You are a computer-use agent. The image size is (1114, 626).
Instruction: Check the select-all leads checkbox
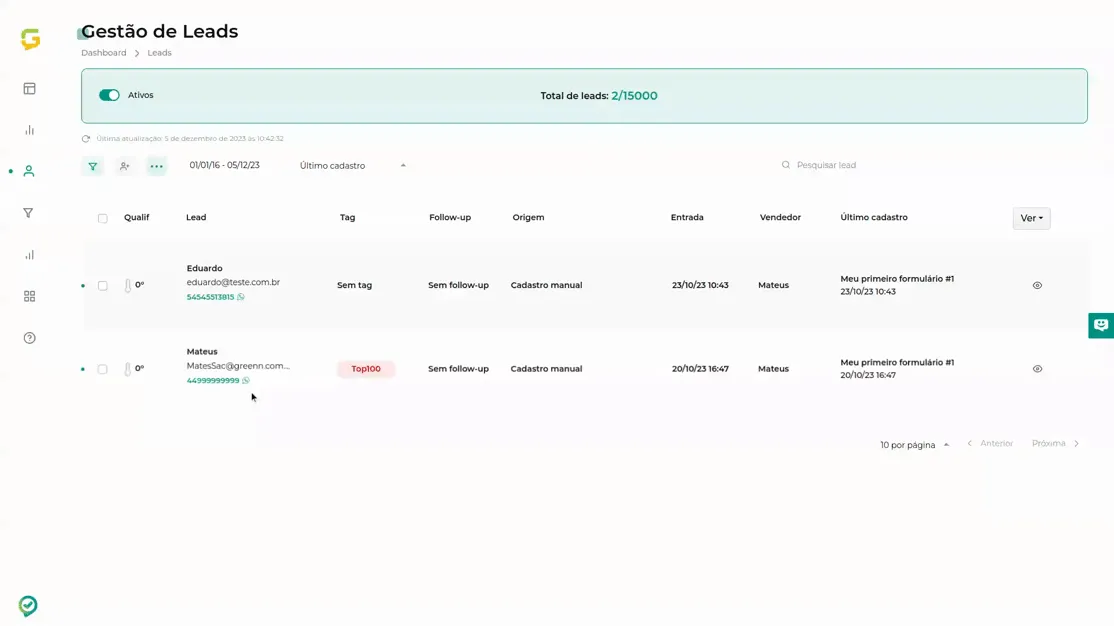102,218
